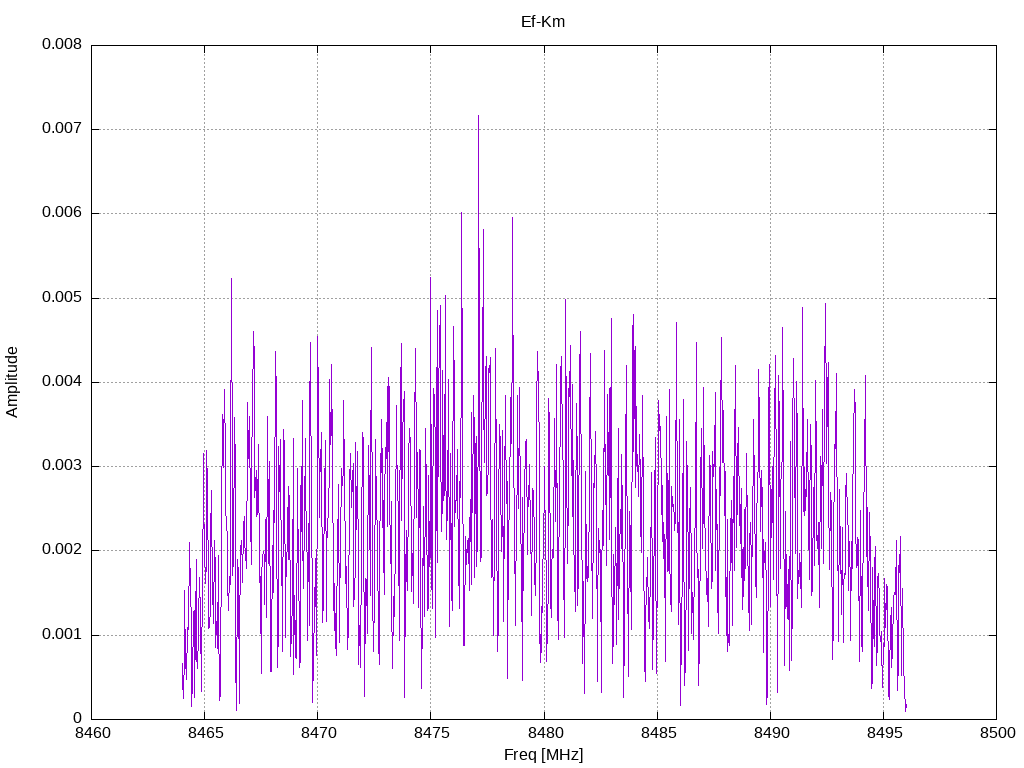
Task: Click the y-axis tick label 0.004
Action: [62, 381]
